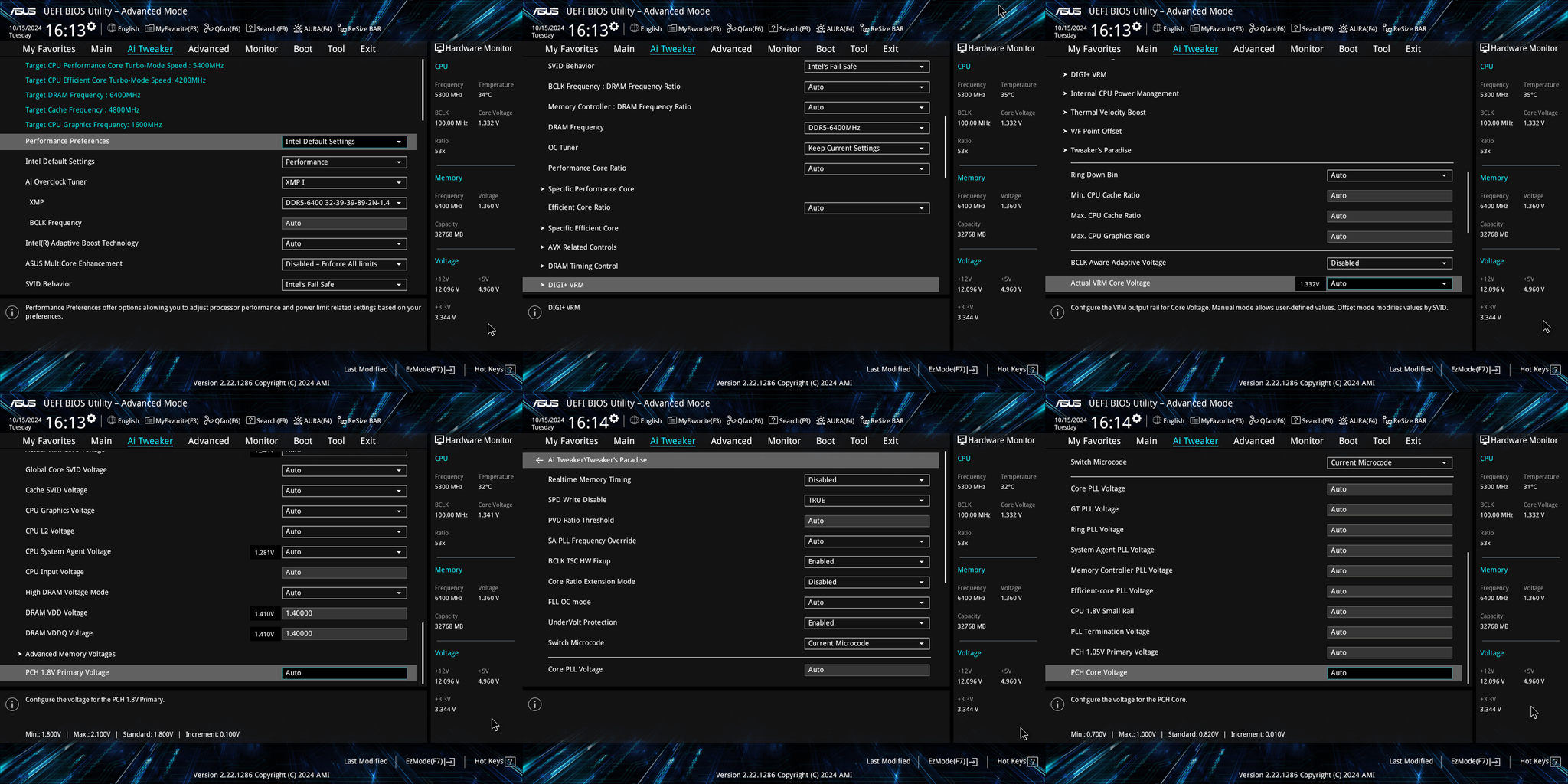The image size is (1568, 784).
Task: Click the gear beside the clock on Performance Preferences screen
Action: (x=92, y=27)
